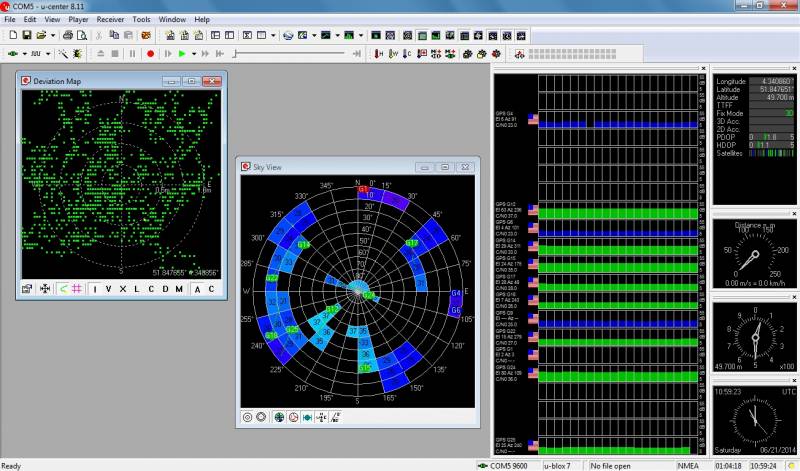
Task: Expand the Open folder dropdown arrow
Action: tap(53, 36)
